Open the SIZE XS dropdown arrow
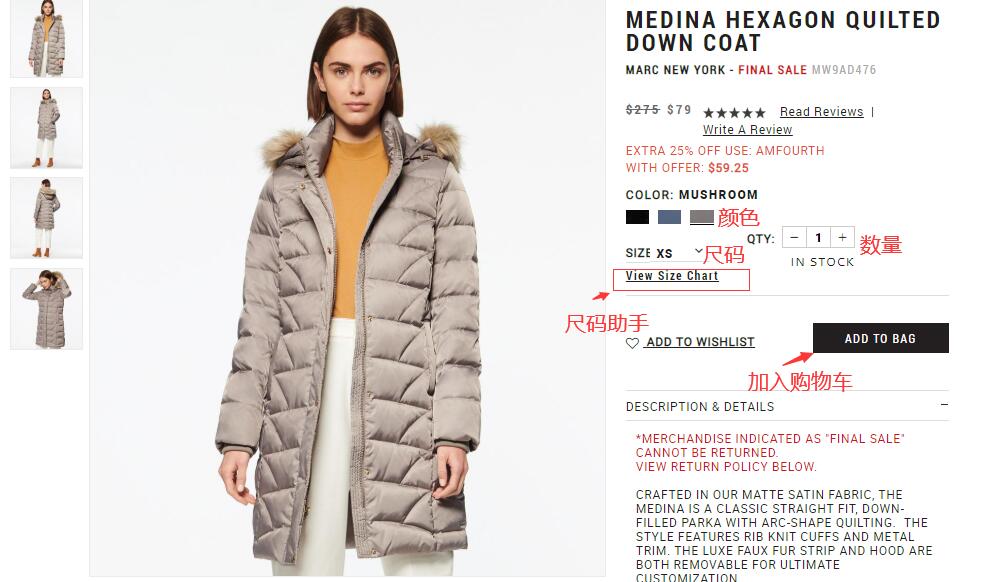Image resolution: width=982 pixels, height=582 pixels. (x=699, y=251)
